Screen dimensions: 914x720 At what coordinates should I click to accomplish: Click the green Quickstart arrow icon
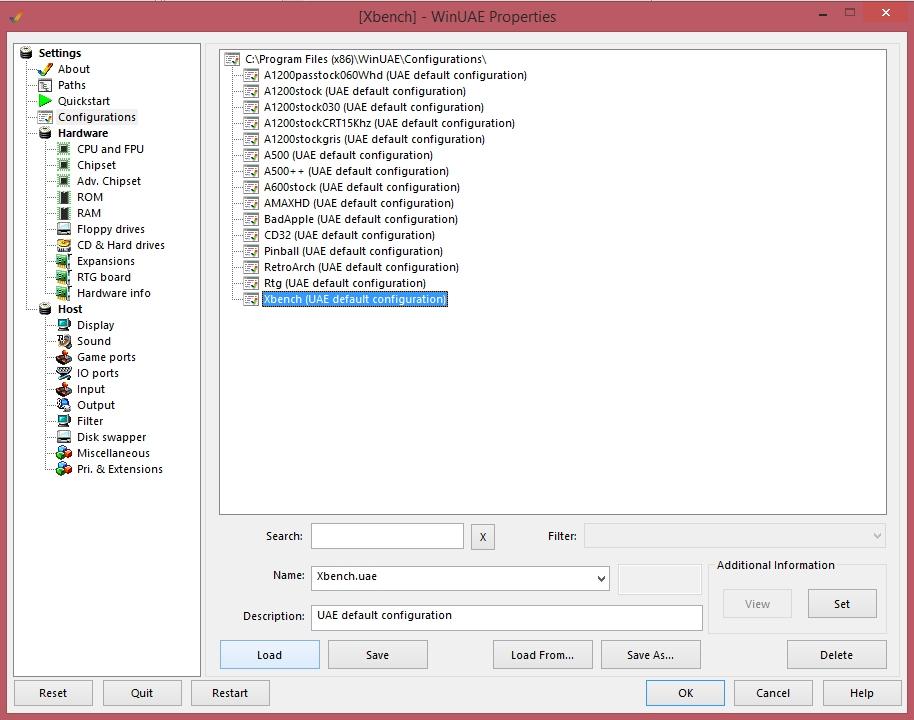point(45,101)
